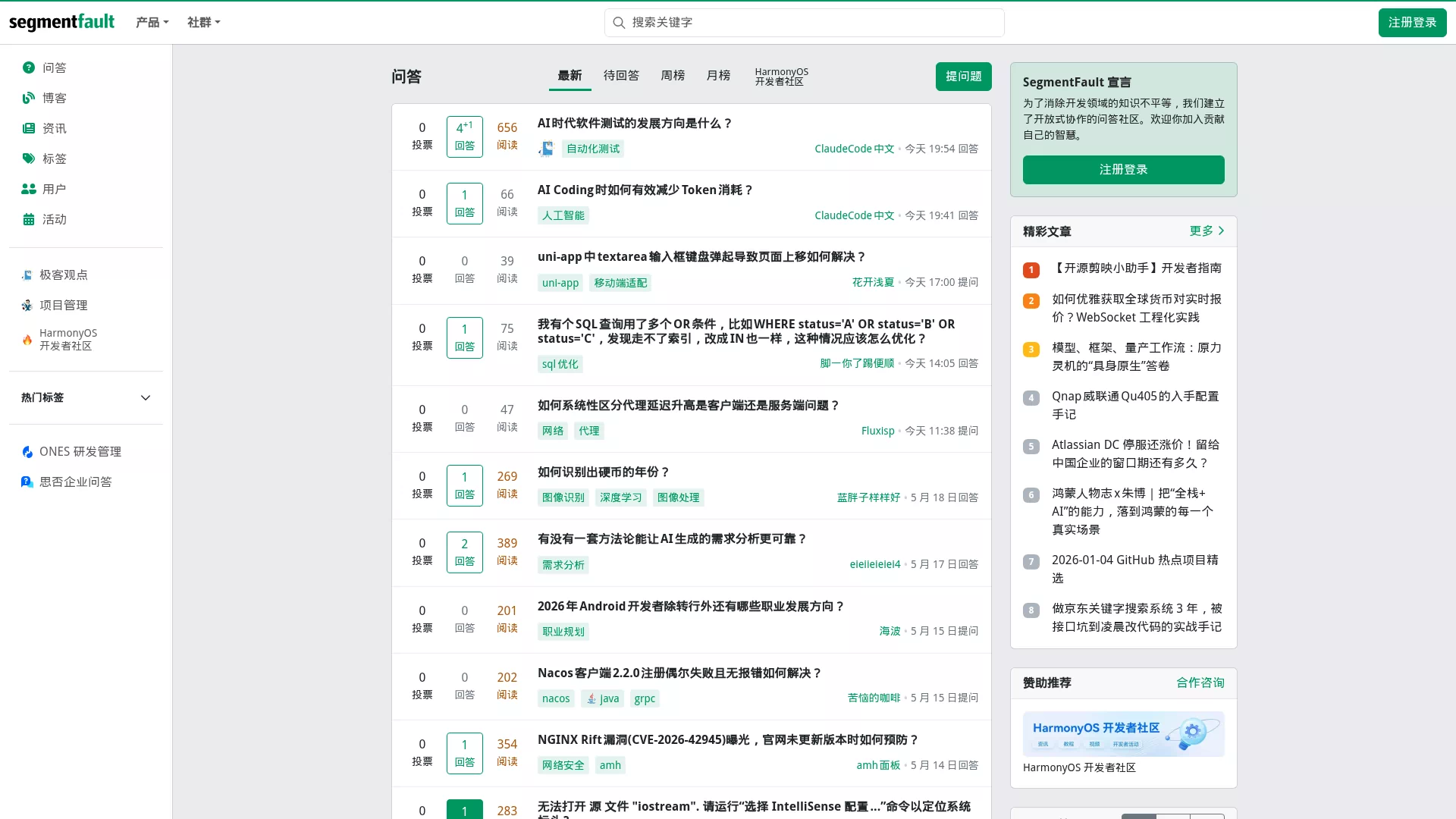Open the 社群 dropdown menu
This screenshot has height=819, width=1456.
coord(203,23)
